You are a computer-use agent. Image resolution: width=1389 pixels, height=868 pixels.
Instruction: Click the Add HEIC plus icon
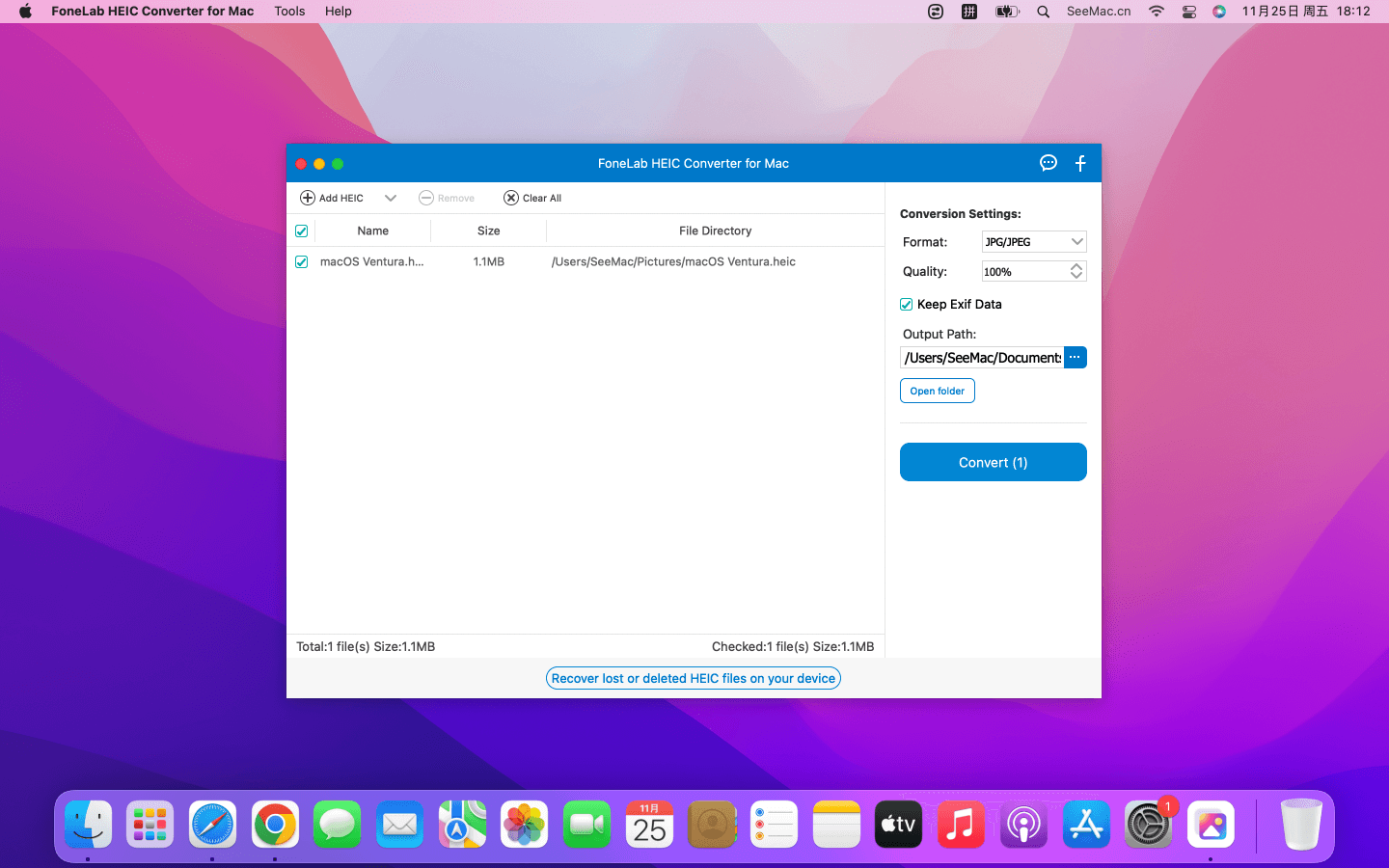308,198
